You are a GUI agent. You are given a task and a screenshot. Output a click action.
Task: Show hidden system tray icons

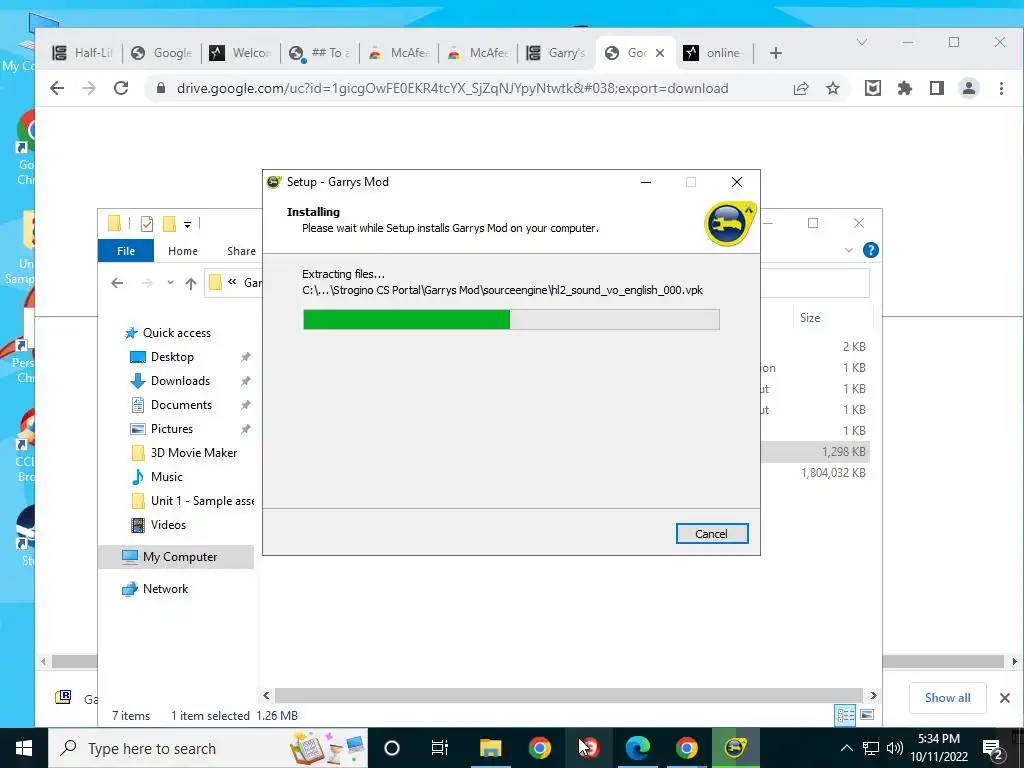pos(846,748)
